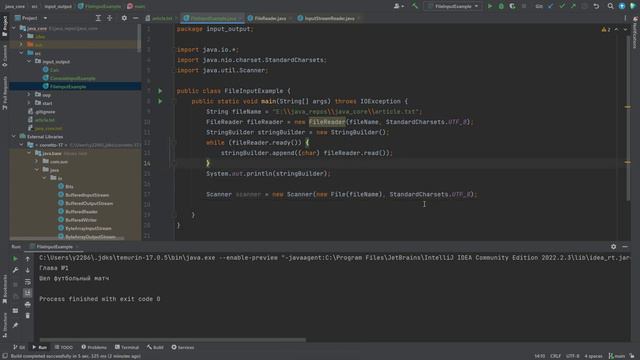This screenshot has width=640, height=360.
Task: Collapse the External Libraries node
Action: [x=14, y=136]
